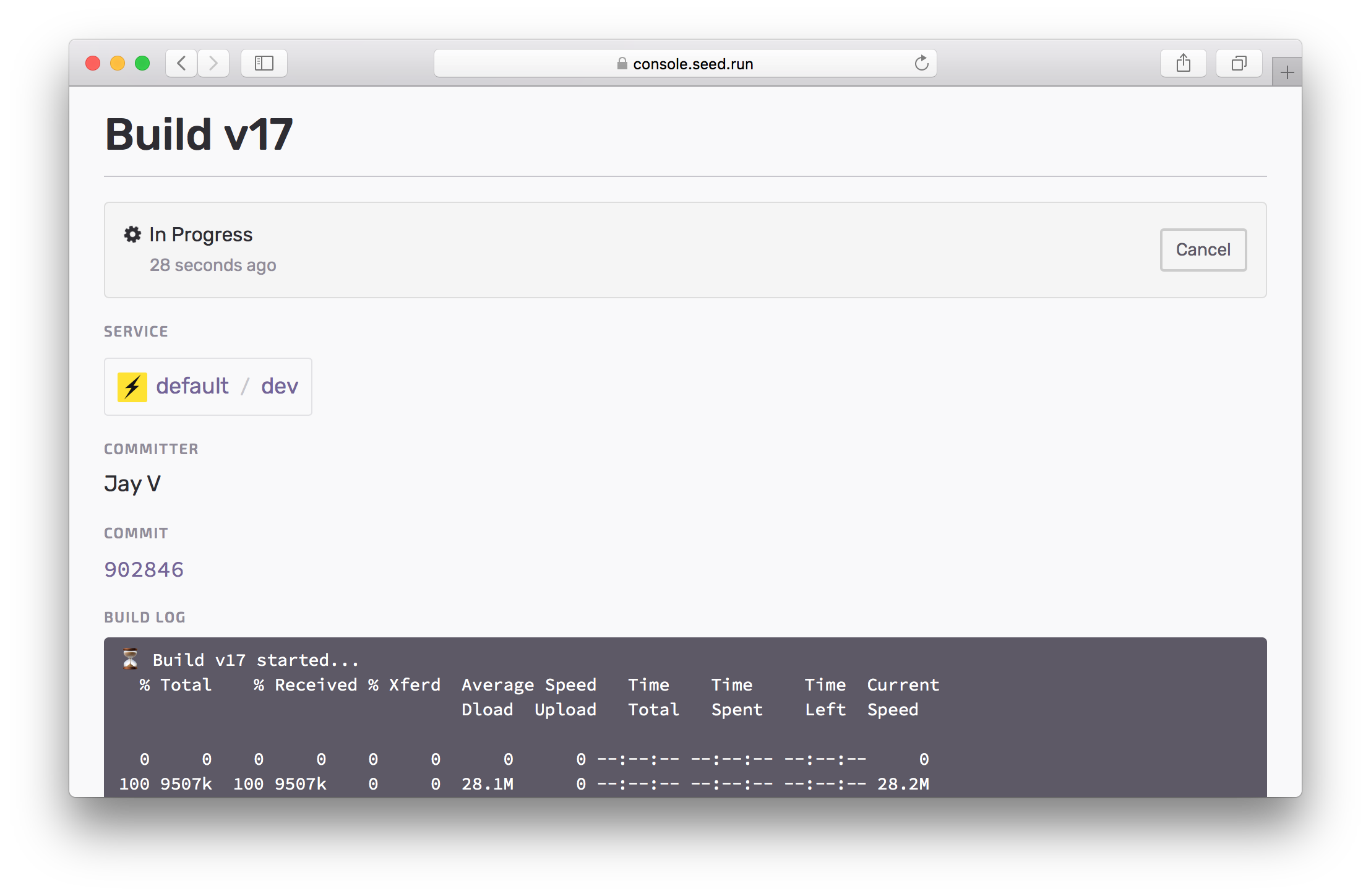The width and height of the screenshot is (1371, 896).
Task: Click the browser back arrow button
Action: (181, 63)
